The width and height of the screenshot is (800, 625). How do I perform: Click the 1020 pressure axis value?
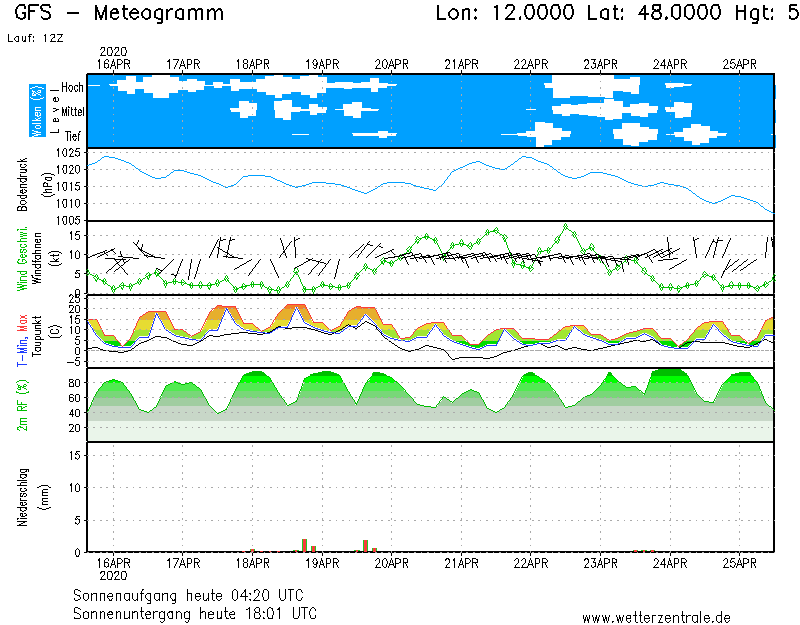tap(68, 169)
